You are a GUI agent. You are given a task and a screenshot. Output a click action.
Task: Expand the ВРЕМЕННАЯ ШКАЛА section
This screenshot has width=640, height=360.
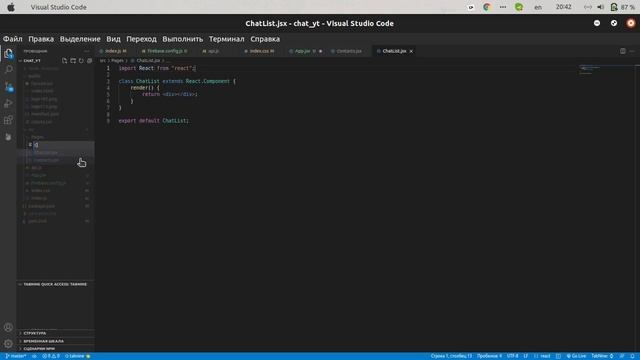pos(56,341)
